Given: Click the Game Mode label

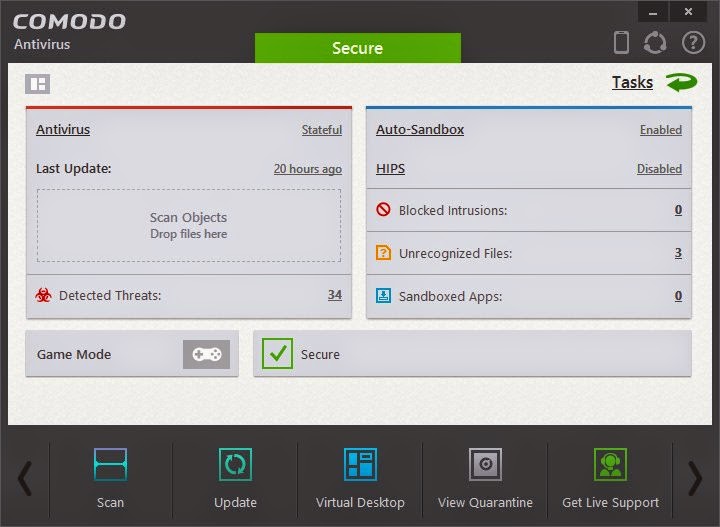Looking at the screenshot, I should pos(74,354).
